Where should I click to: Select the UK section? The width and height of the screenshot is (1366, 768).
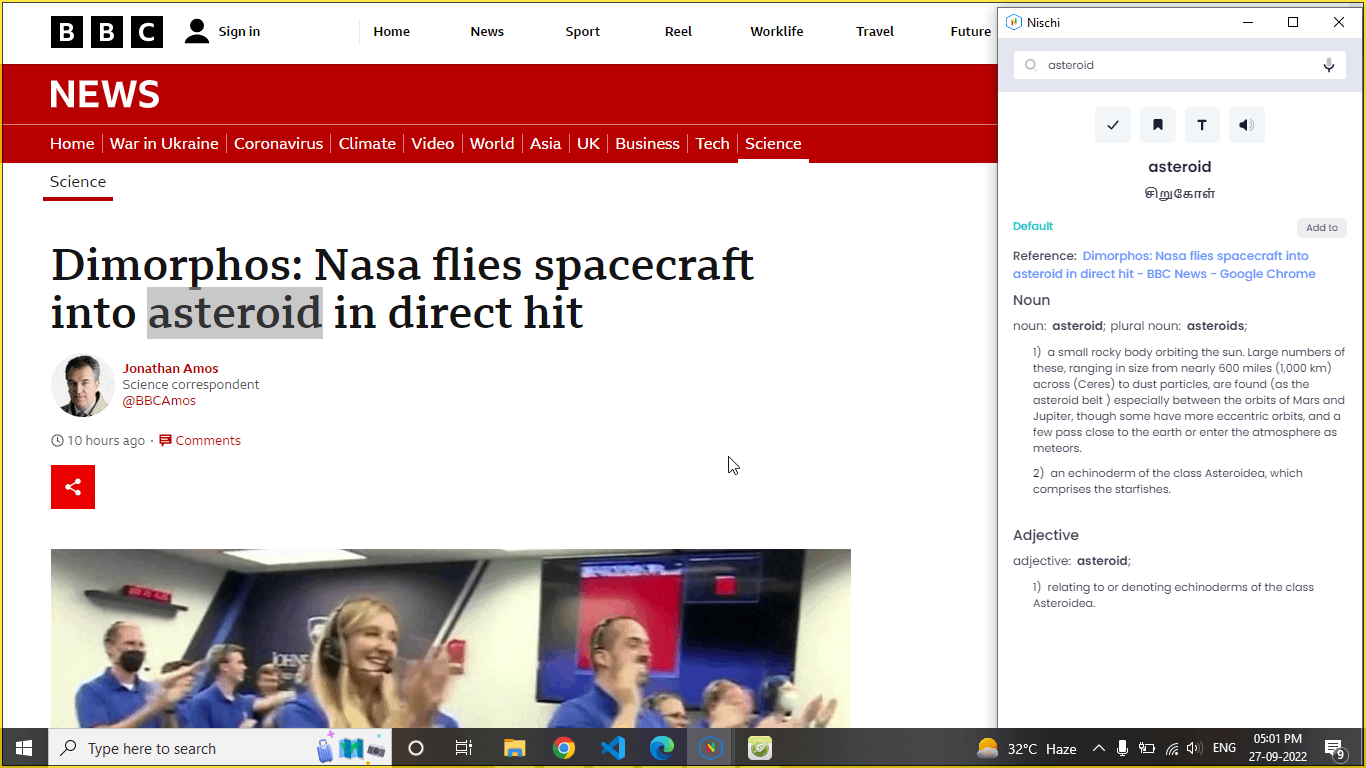[588, 144]
